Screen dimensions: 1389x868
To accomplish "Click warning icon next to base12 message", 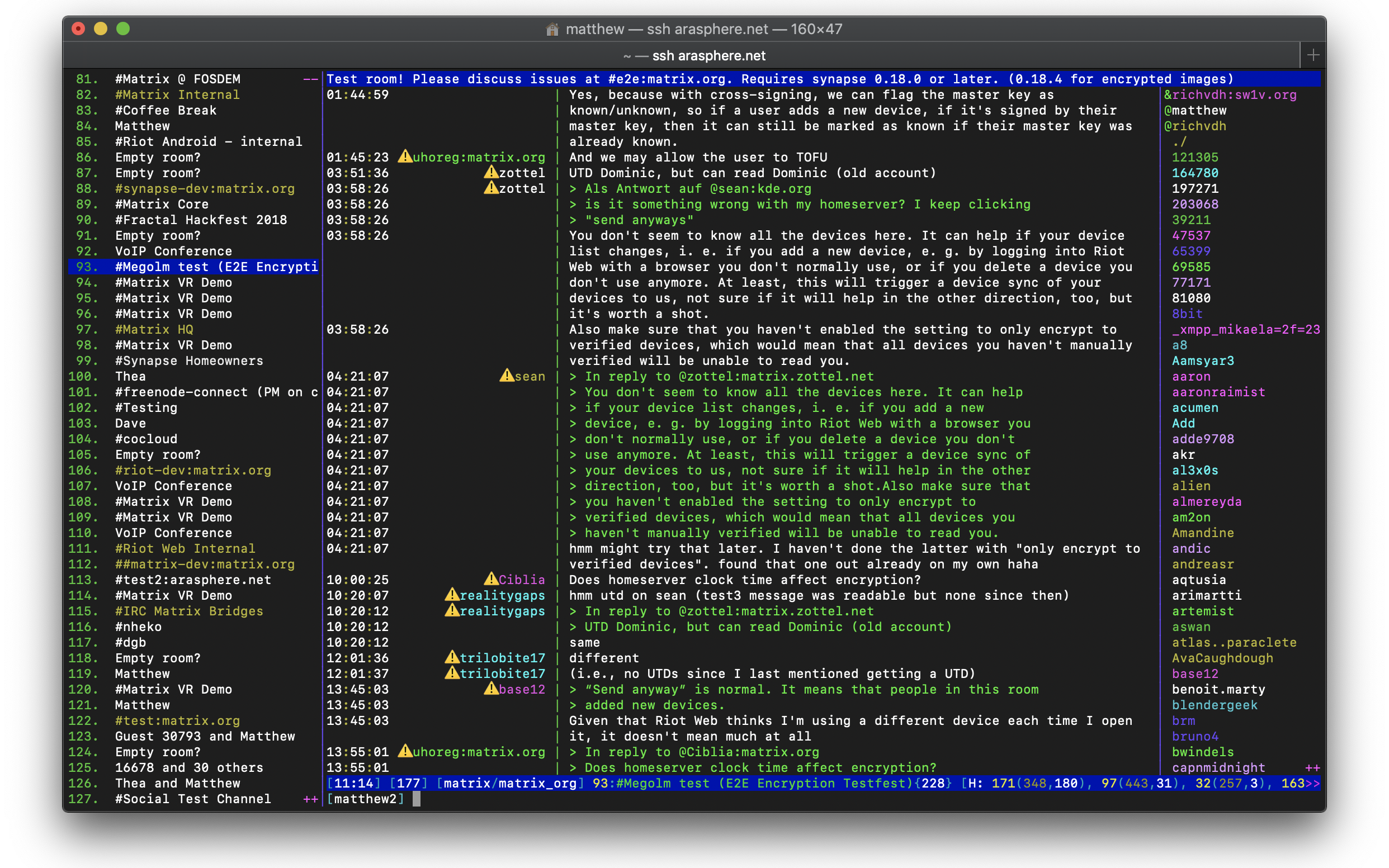I will click(490, 689).
